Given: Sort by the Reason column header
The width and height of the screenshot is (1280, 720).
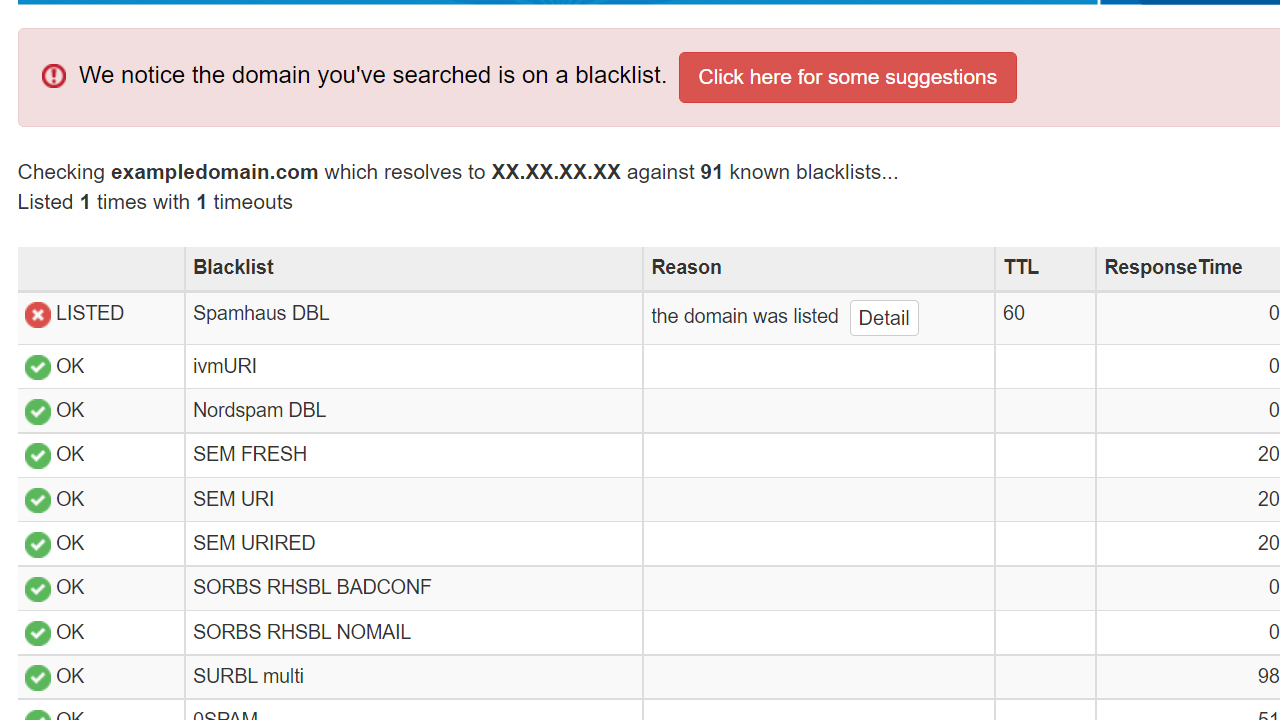Looking at the screenshot, I should point(686,267).
